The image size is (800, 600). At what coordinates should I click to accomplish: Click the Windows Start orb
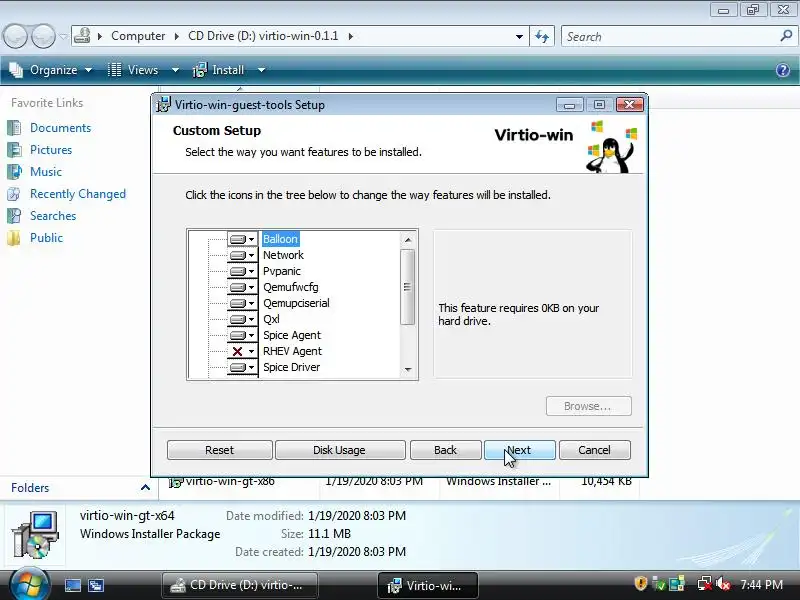[30, 585]
